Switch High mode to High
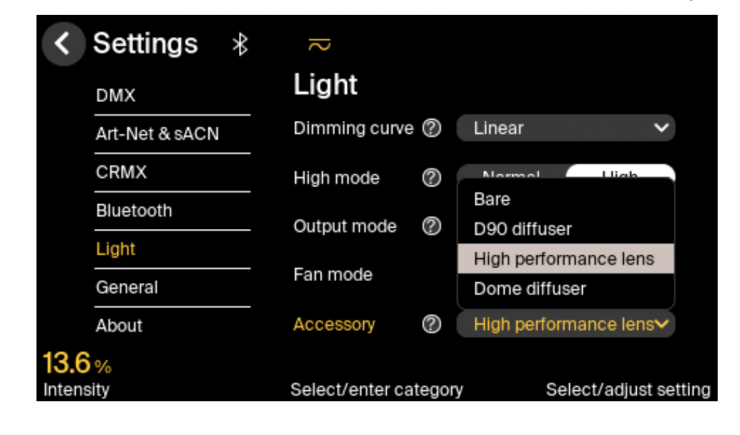The image size is (740, 435). point(620,172)
